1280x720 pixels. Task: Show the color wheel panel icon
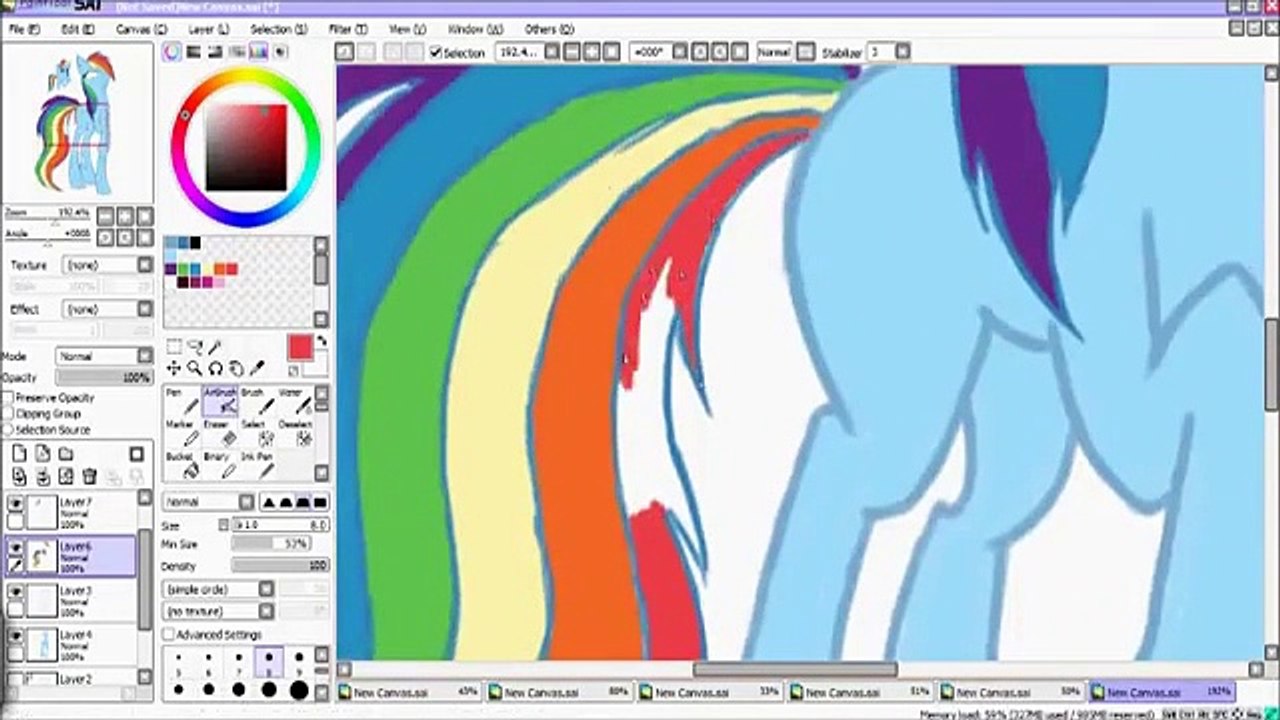coord(173,52)
